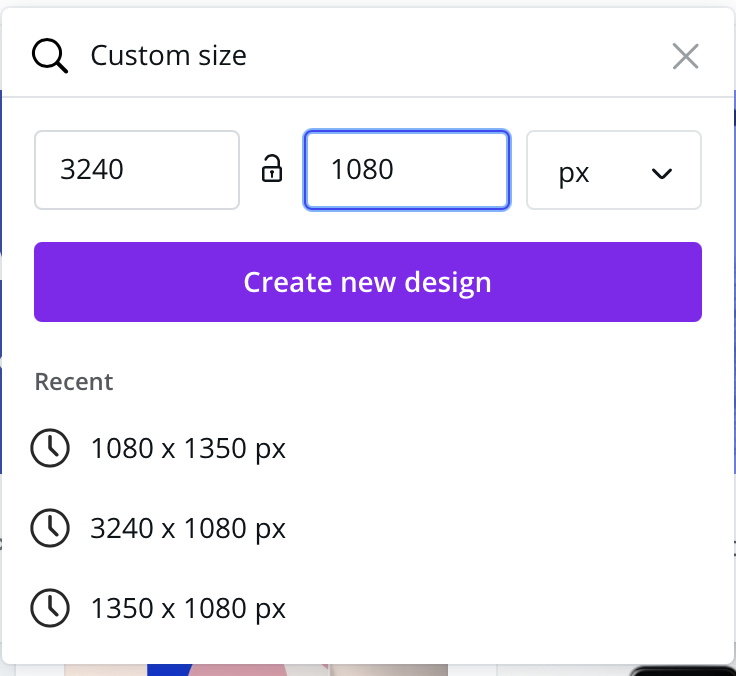Click the Recent section heading

tap(74, 382)
